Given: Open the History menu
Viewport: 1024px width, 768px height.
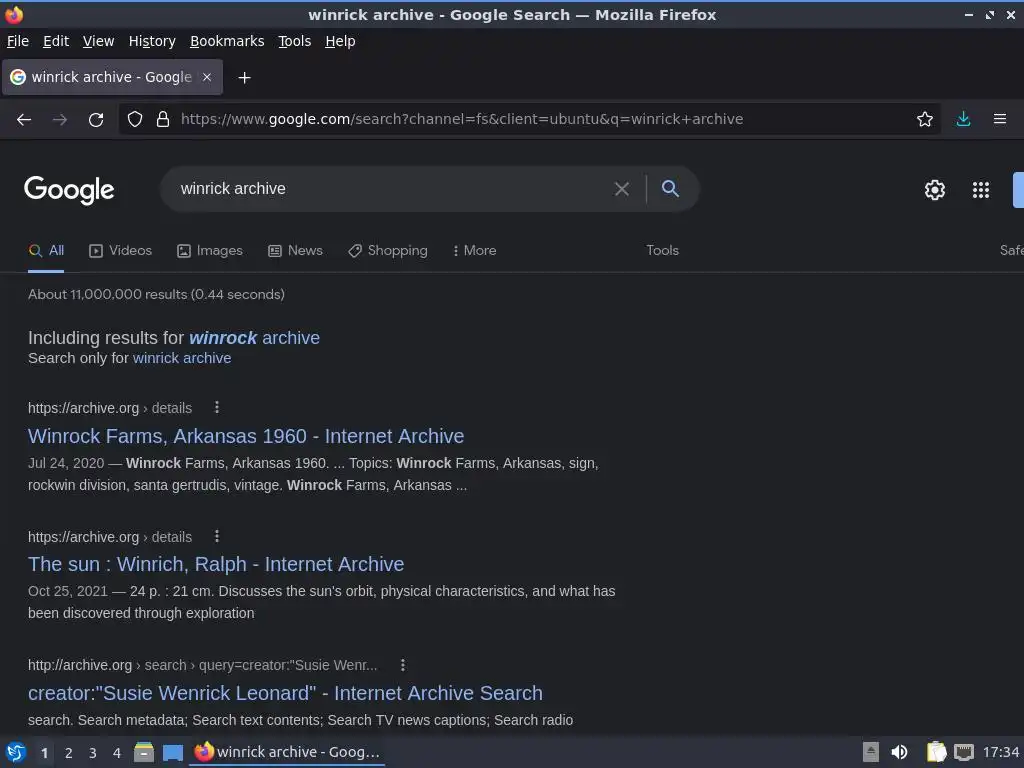Looking at the screenshot, I should point(152,41).
